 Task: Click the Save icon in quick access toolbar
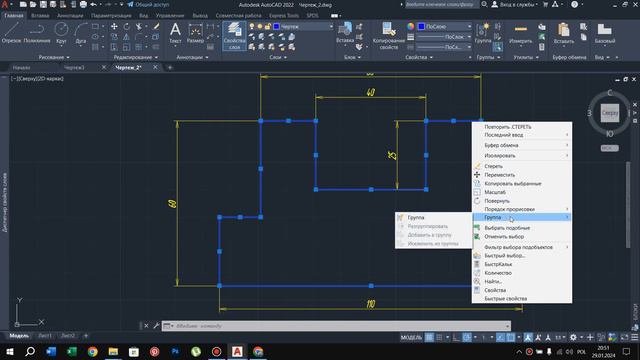(43, 4)
